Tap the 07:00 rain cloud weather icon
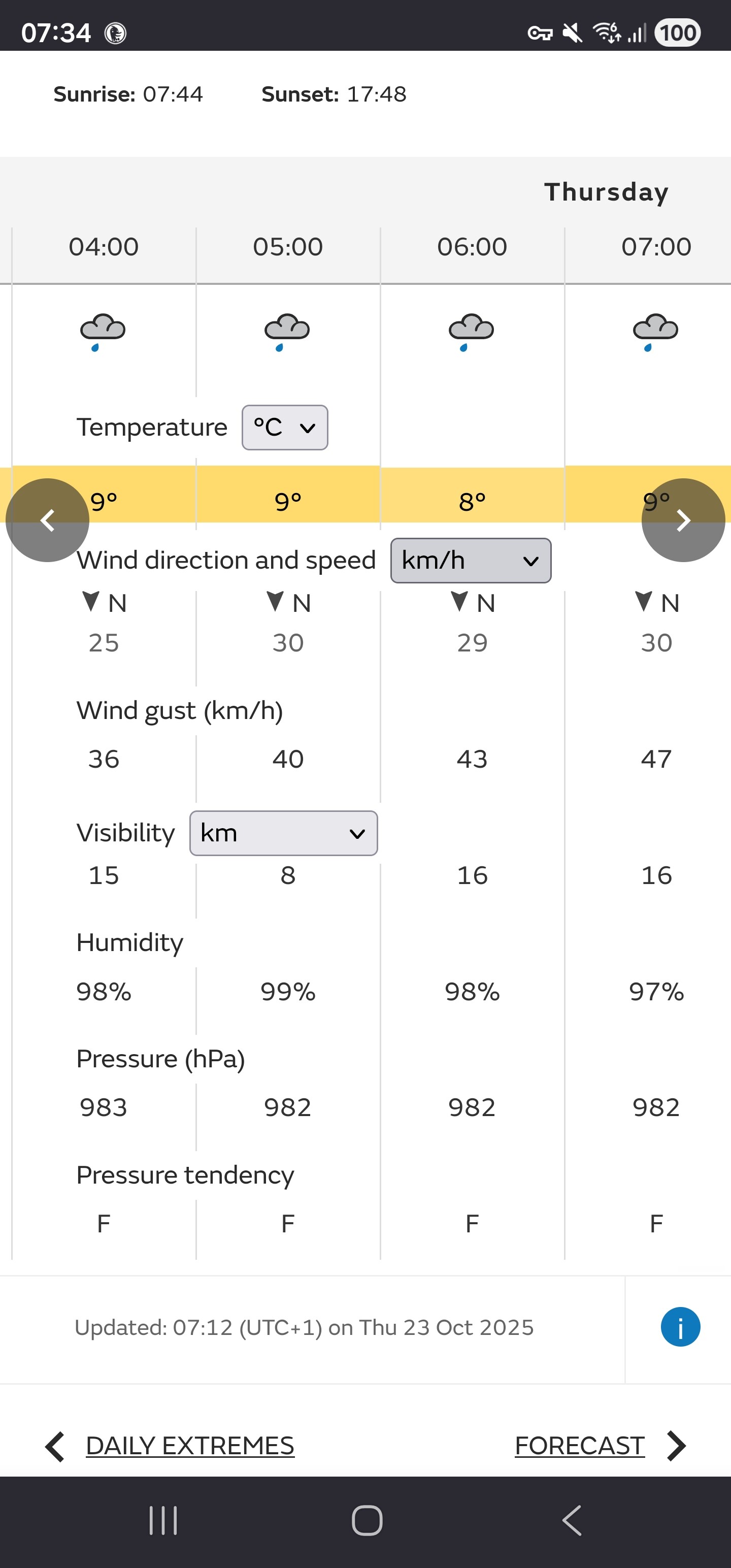The image size is (731, 1568). pyautogui.click(x=655, y=332)
